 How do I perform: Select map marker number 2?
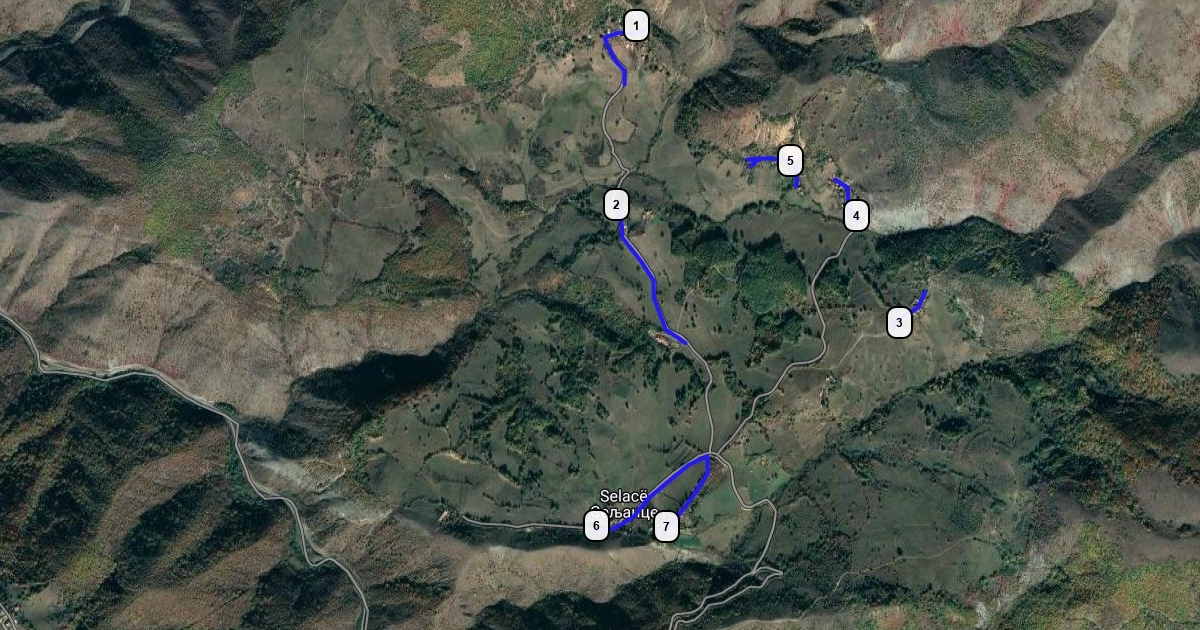click(617, 205)
